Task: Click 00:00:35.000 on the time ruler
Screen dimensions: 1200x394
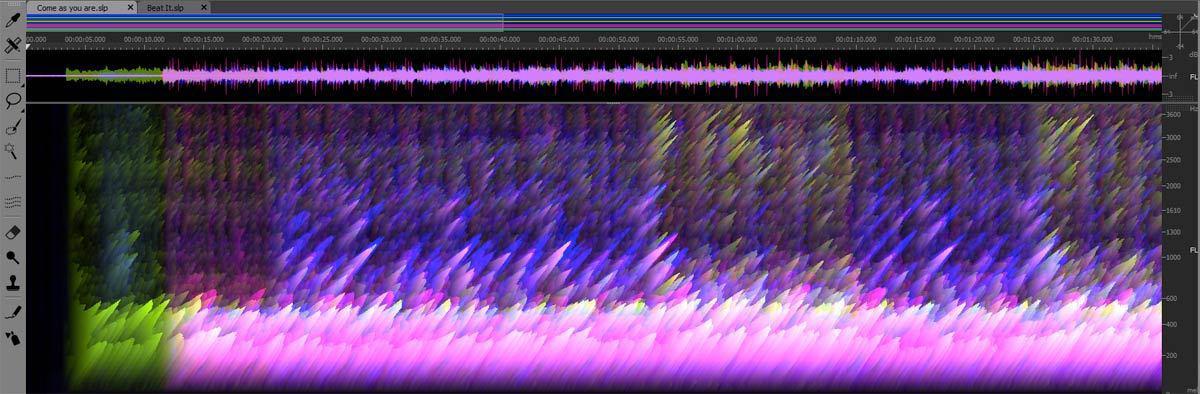Action: coord(440,39)
